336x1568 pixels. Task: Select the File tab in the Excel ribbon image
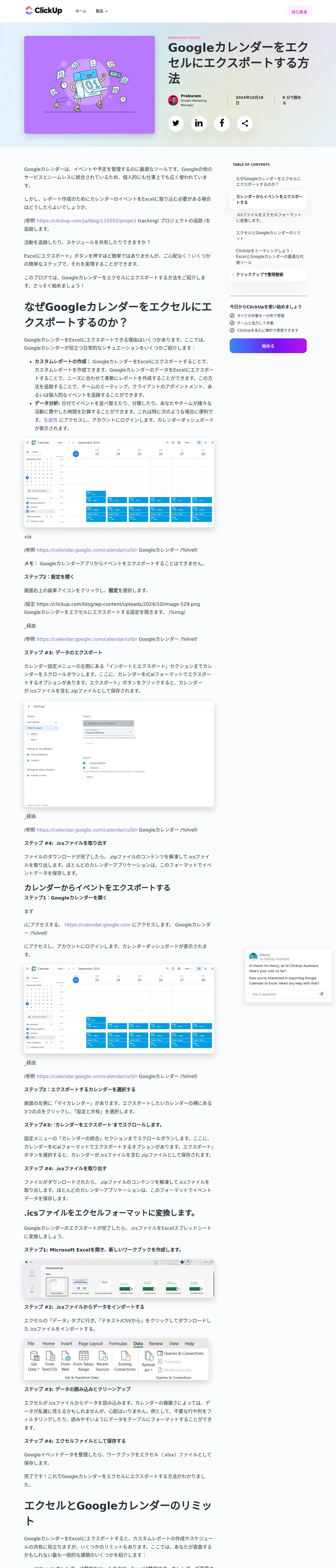coord(31,1344)
